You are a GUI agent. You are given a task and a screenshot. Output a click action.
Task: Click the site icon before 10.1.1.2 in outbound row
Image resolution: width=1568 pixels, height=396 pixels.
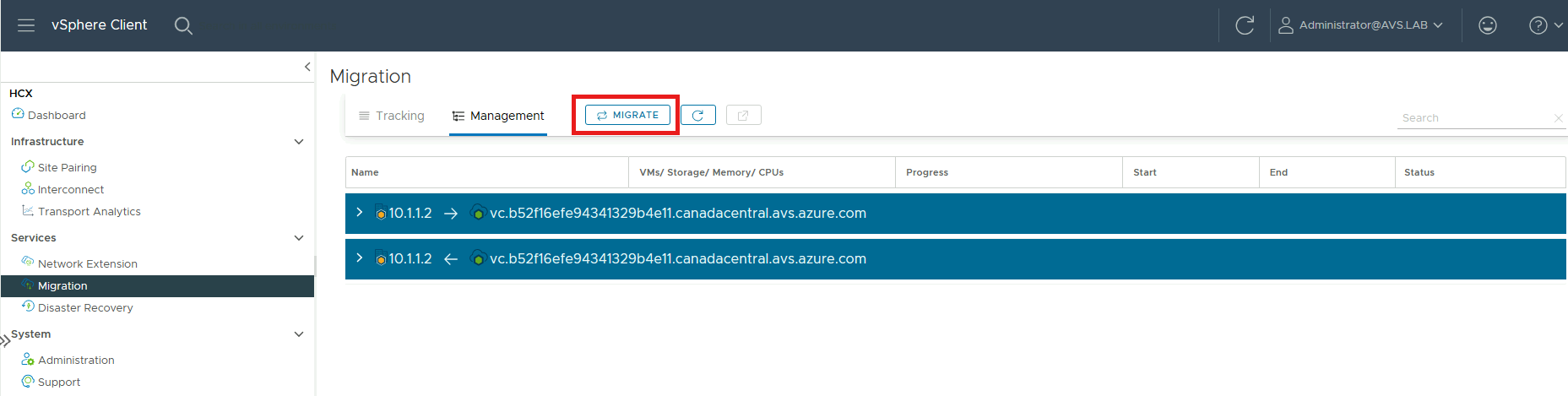[x=381, y=214]
